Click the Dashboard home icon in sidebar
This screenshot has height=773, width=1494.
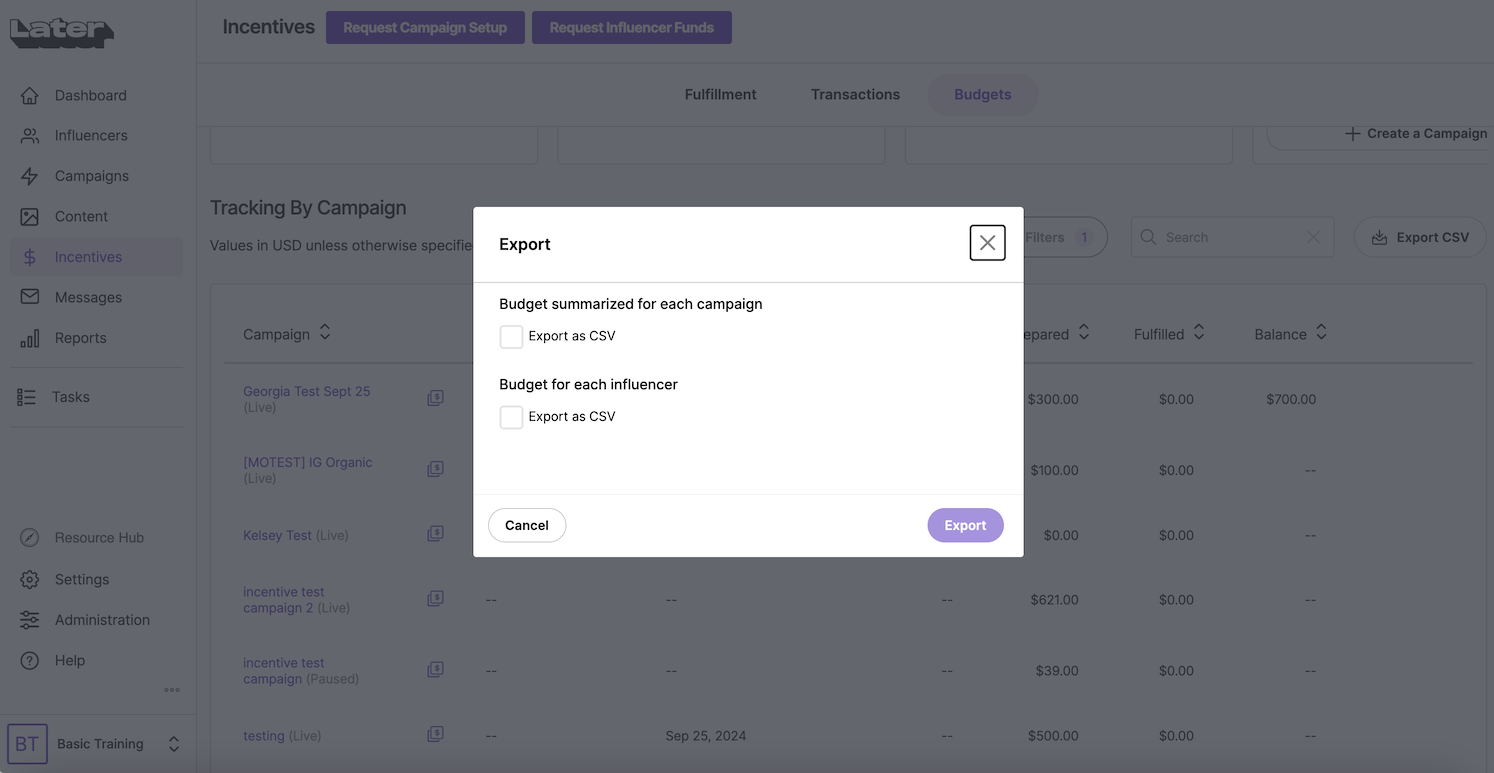point(30,96)
